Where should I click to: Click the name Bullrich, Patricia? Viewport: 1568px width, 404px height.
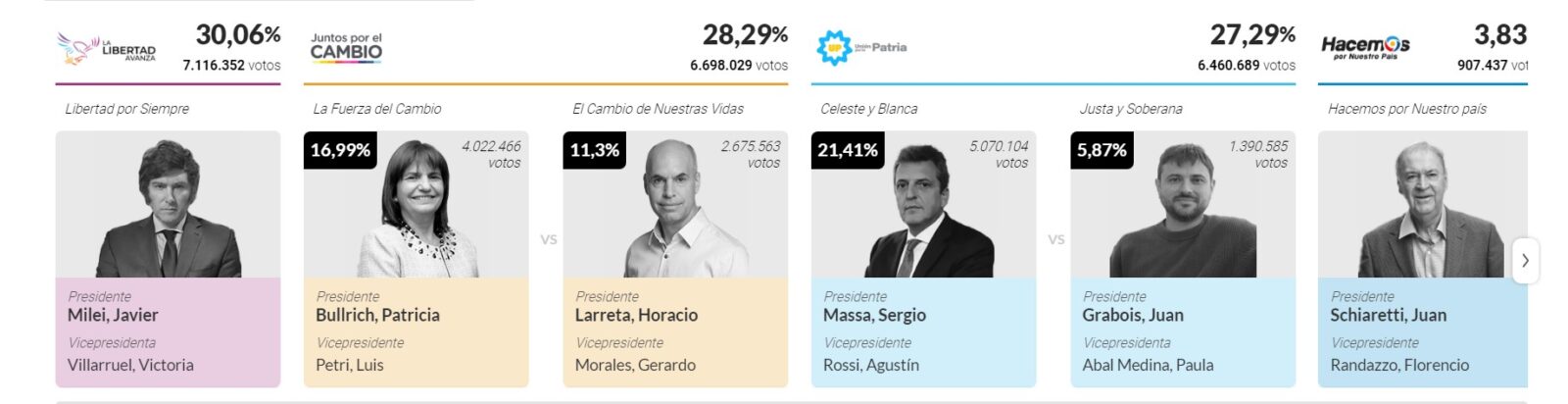(x=377, y=315)
